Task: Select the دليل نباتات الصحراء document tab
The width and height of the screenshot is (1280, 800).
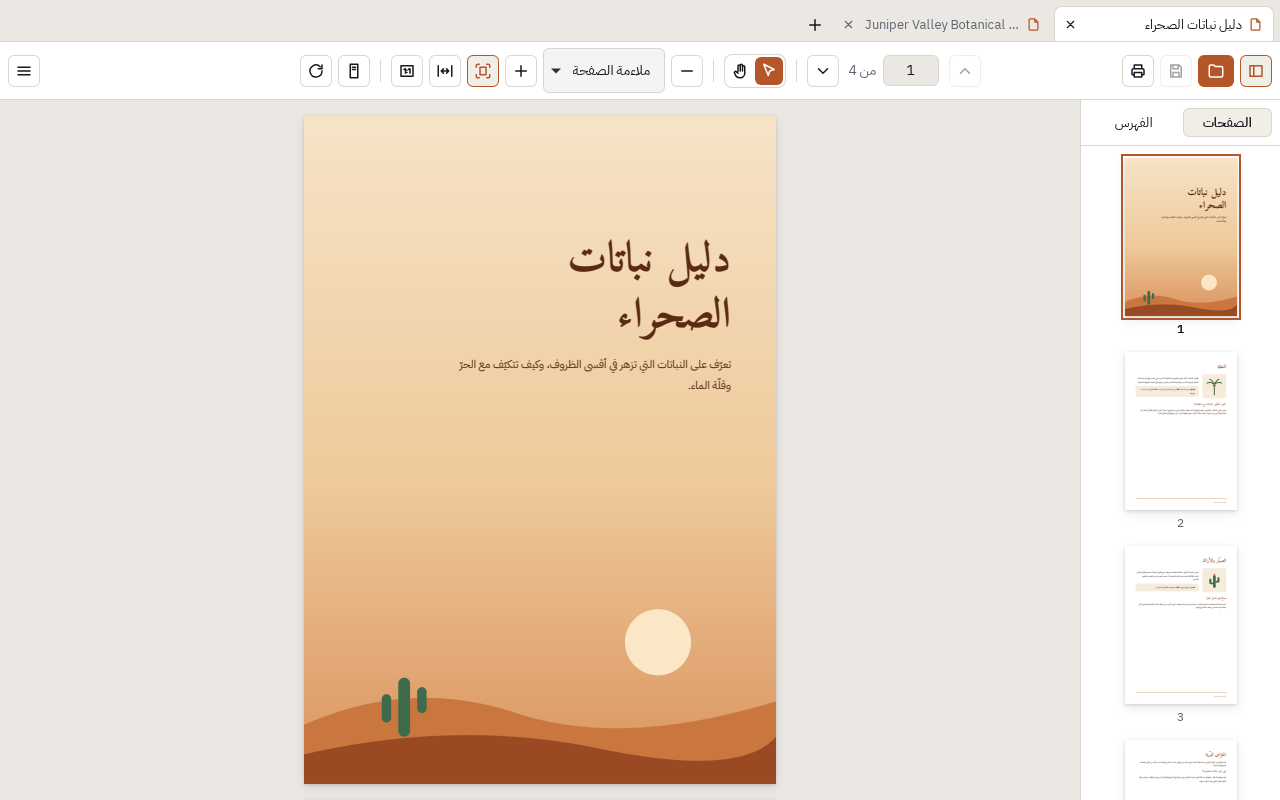Action: point(1164,24)
